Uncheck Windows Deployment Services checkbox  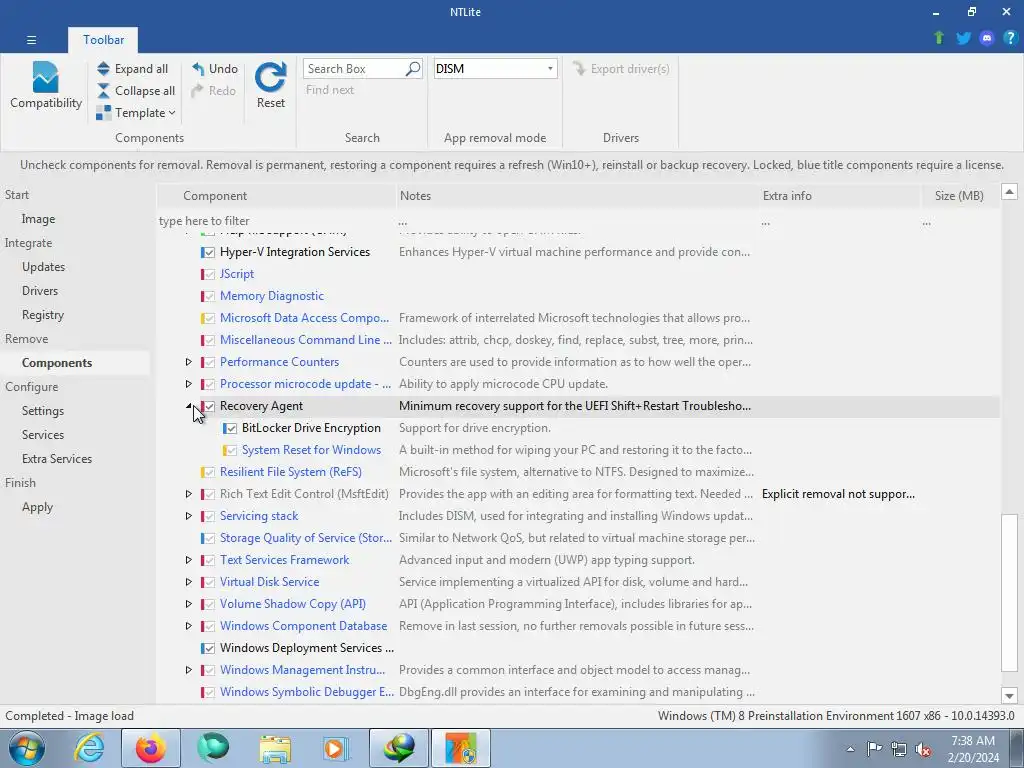coord(209,648)
